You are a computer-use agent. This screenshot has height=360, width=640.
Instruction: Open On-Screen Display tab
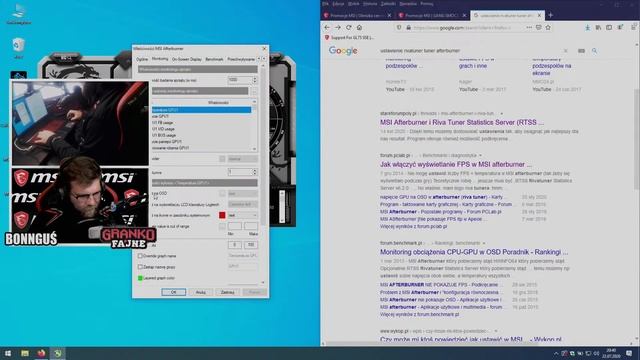pos(187,59)
